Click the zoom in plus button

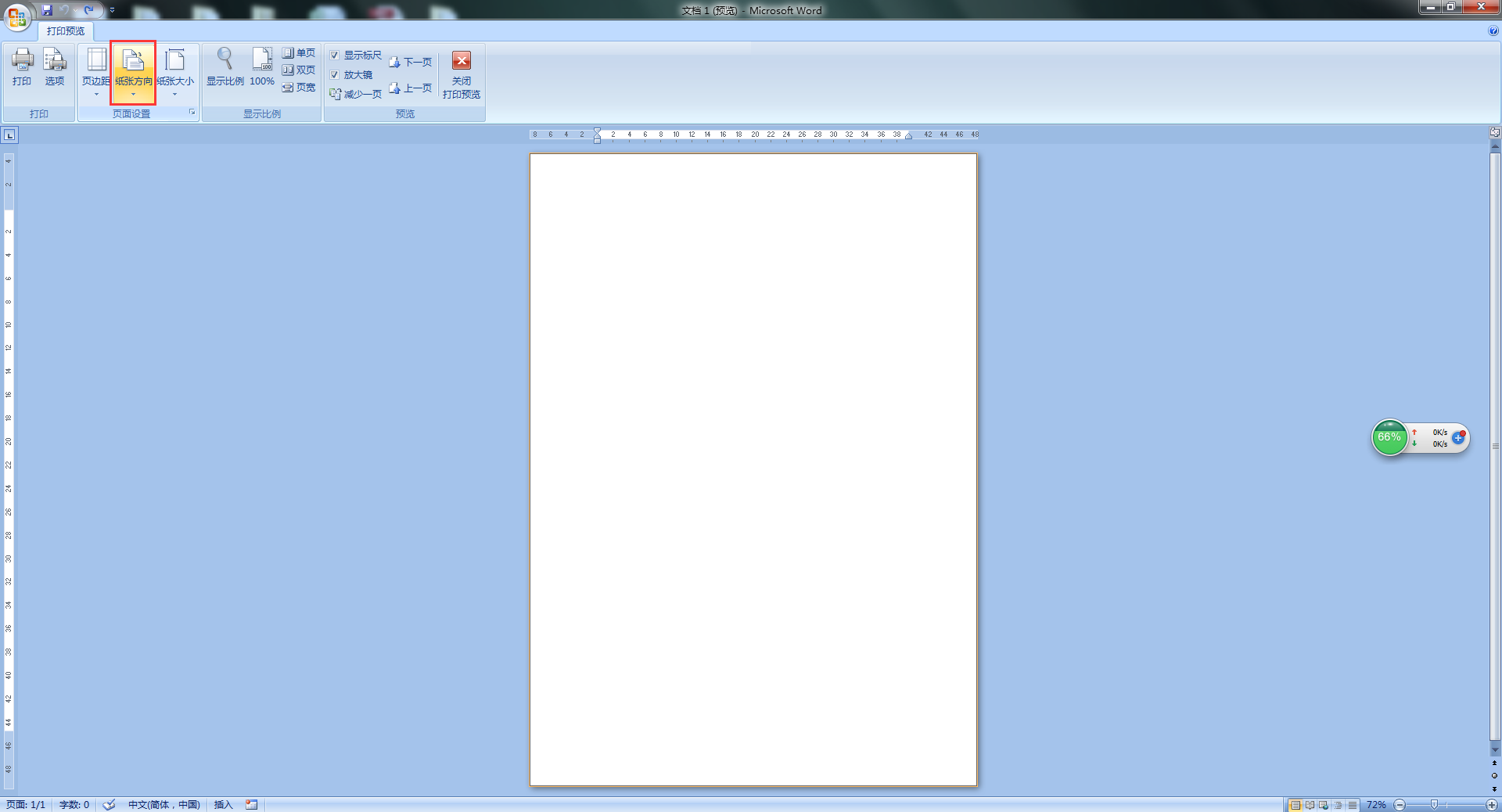[x=1492, y=805]
